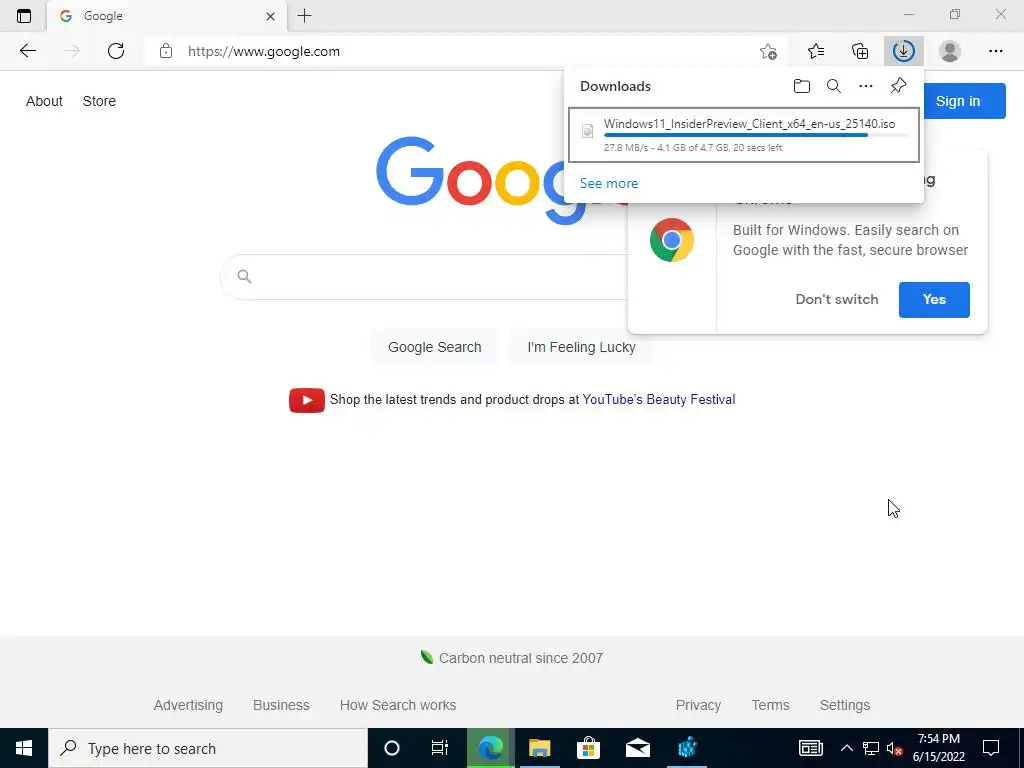Click the Chrome logo in promo

(x=671, y=240)
